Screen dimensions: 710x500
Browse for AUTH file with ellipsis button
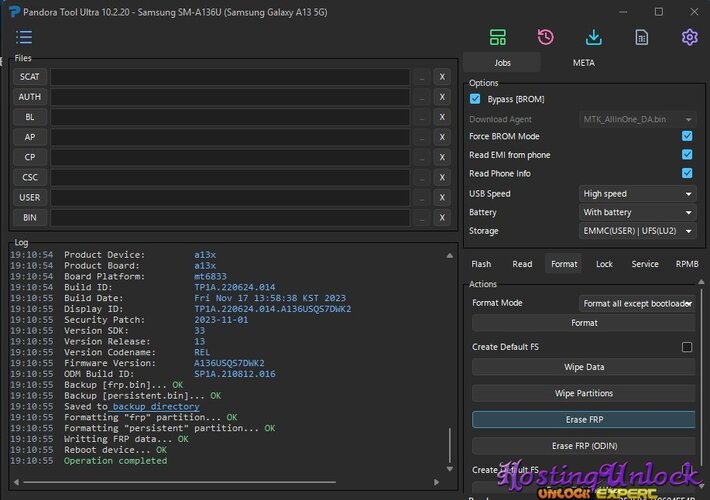coord(422,97)
